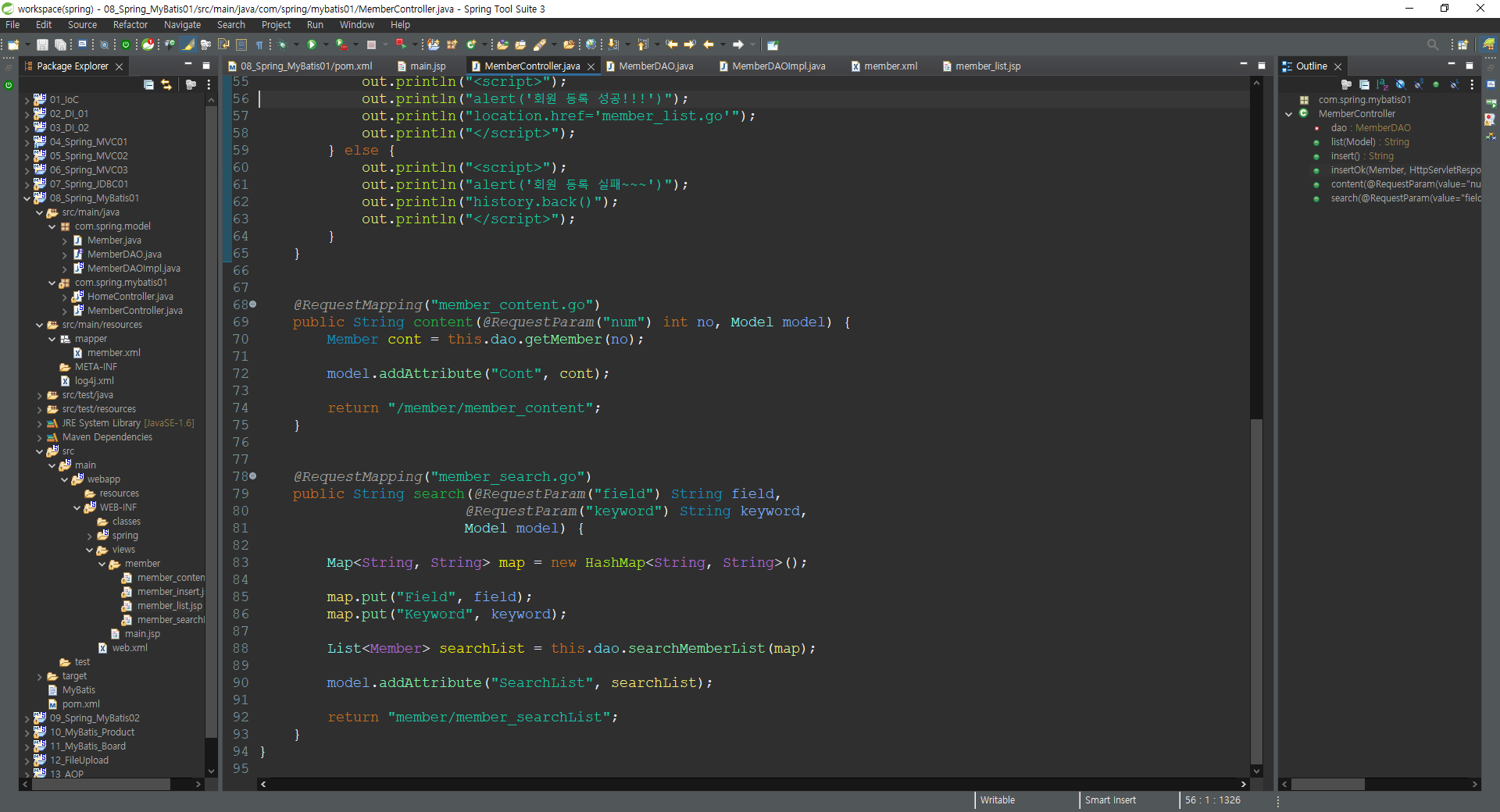Click the globe web browser icon
1500x812 pixels.
(591, 45)
